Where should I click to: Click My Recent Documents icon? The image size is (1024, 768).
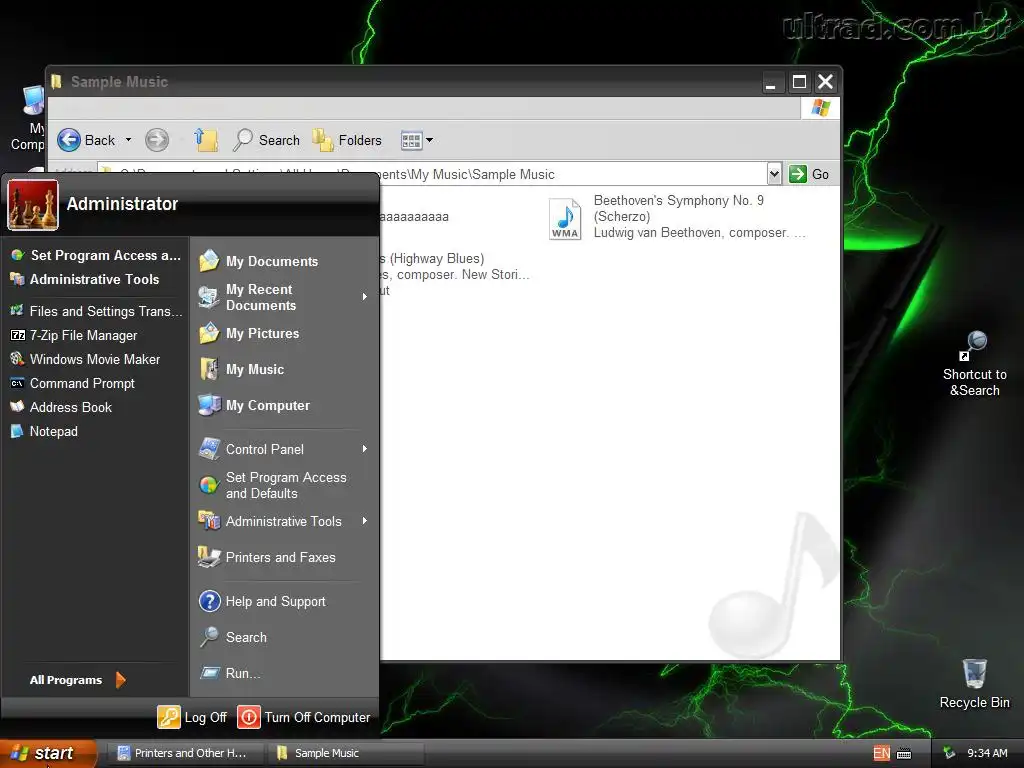coord(209,297)
